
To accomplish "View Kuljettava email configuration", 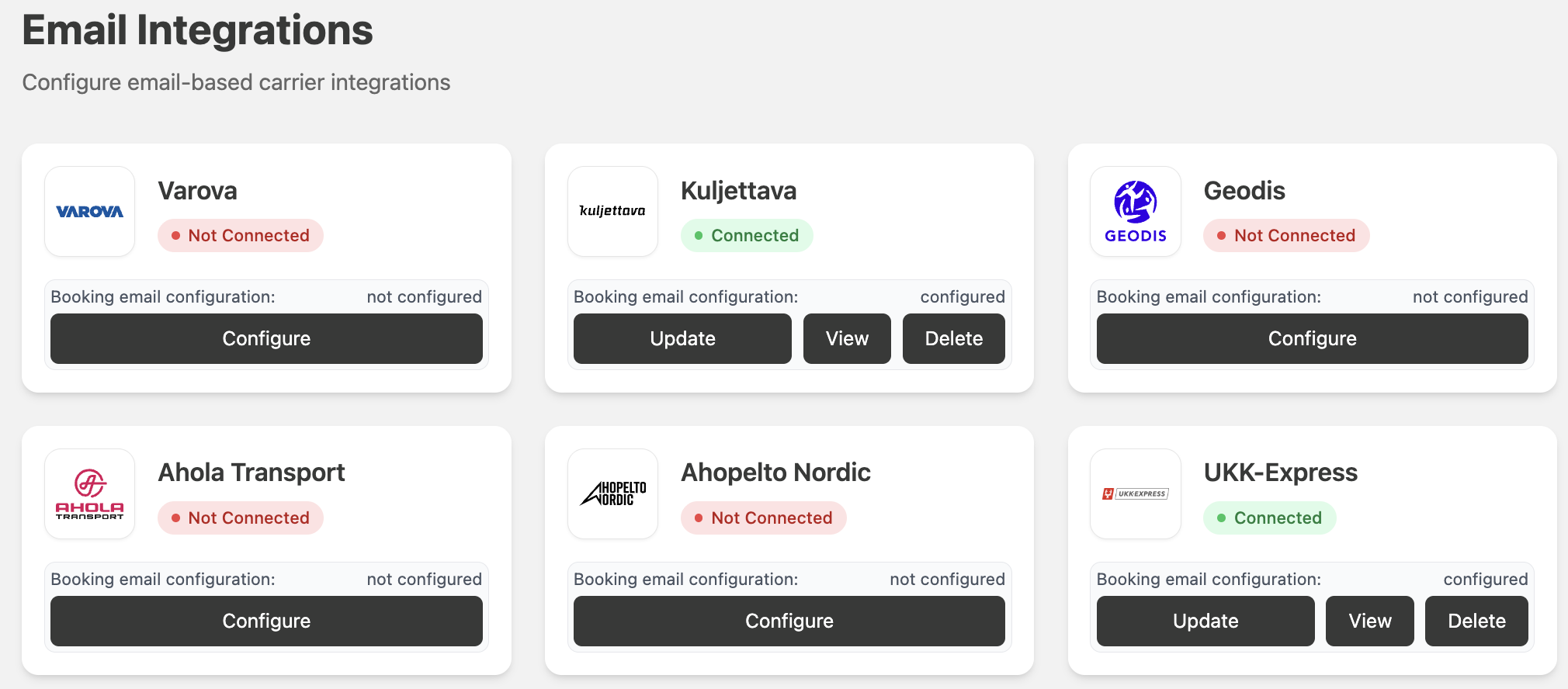I will pyautogui.click(x=847, y=338).
